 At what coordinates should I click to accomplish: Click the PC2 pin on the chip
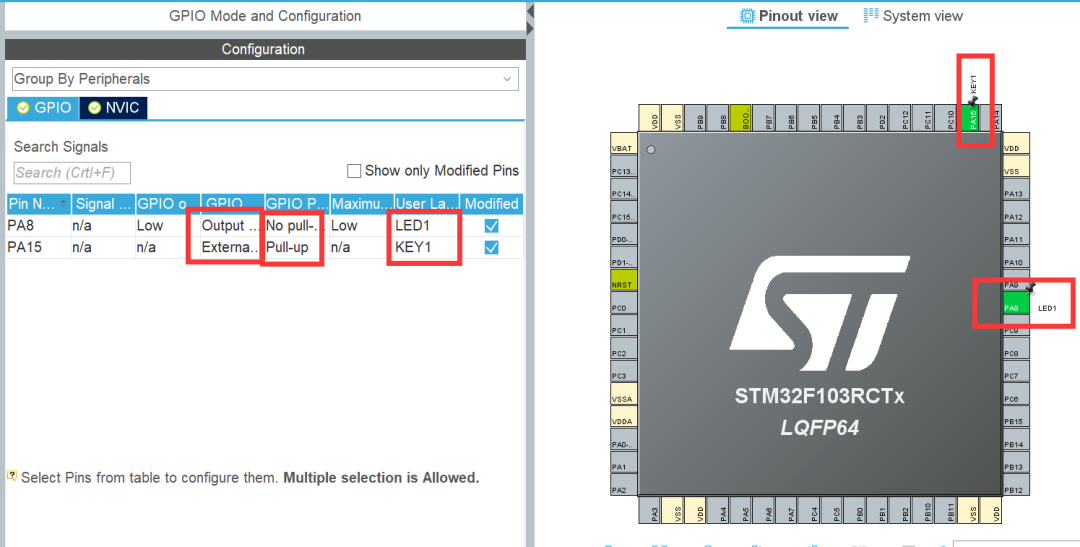pyautogui.click(x=624, y=349)
